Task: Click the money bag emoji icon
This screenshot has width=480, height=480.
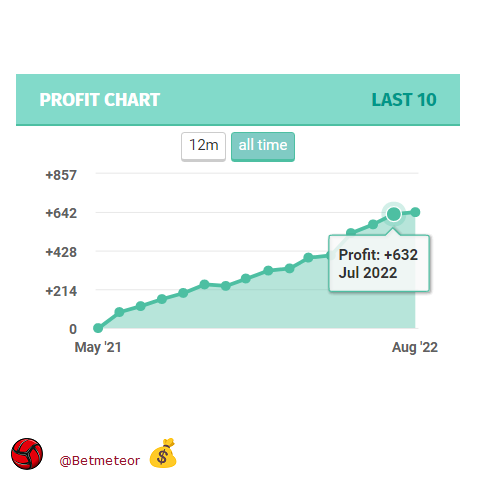Action: pyautogui.click(x=163, y=453)
